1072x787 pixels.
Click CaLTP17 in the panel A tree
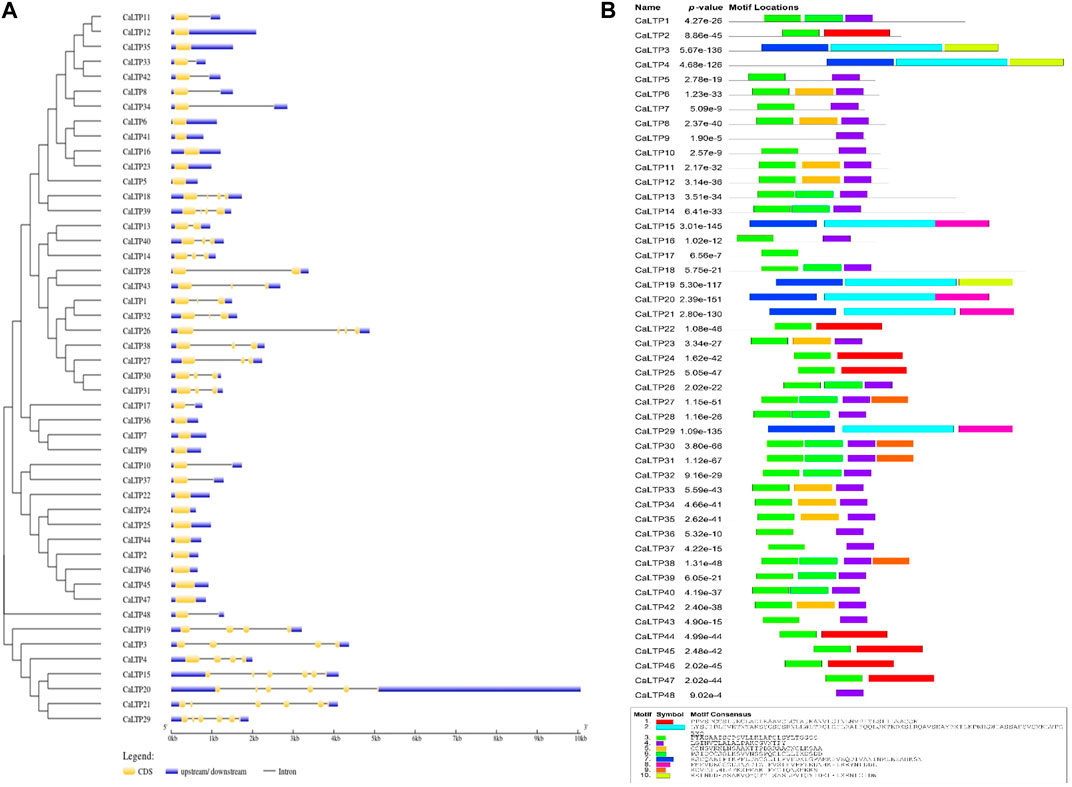(x=137, y=405)
